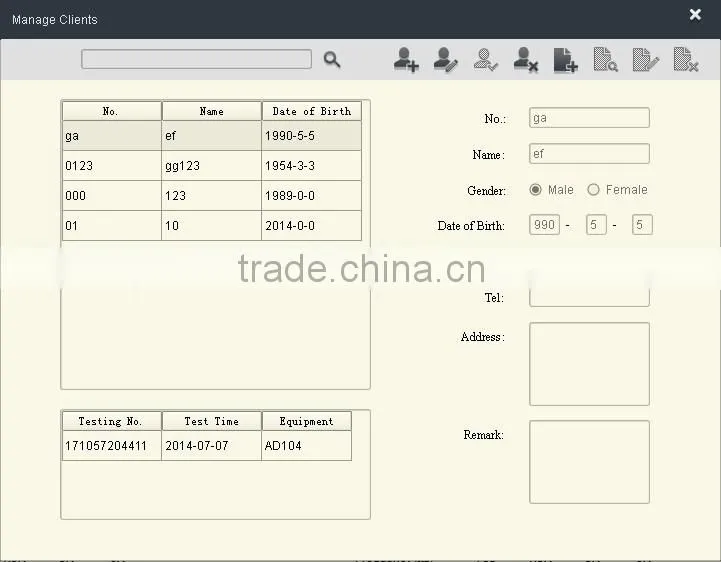
Task: Select test record 171057204411
Action: point(207,446)
